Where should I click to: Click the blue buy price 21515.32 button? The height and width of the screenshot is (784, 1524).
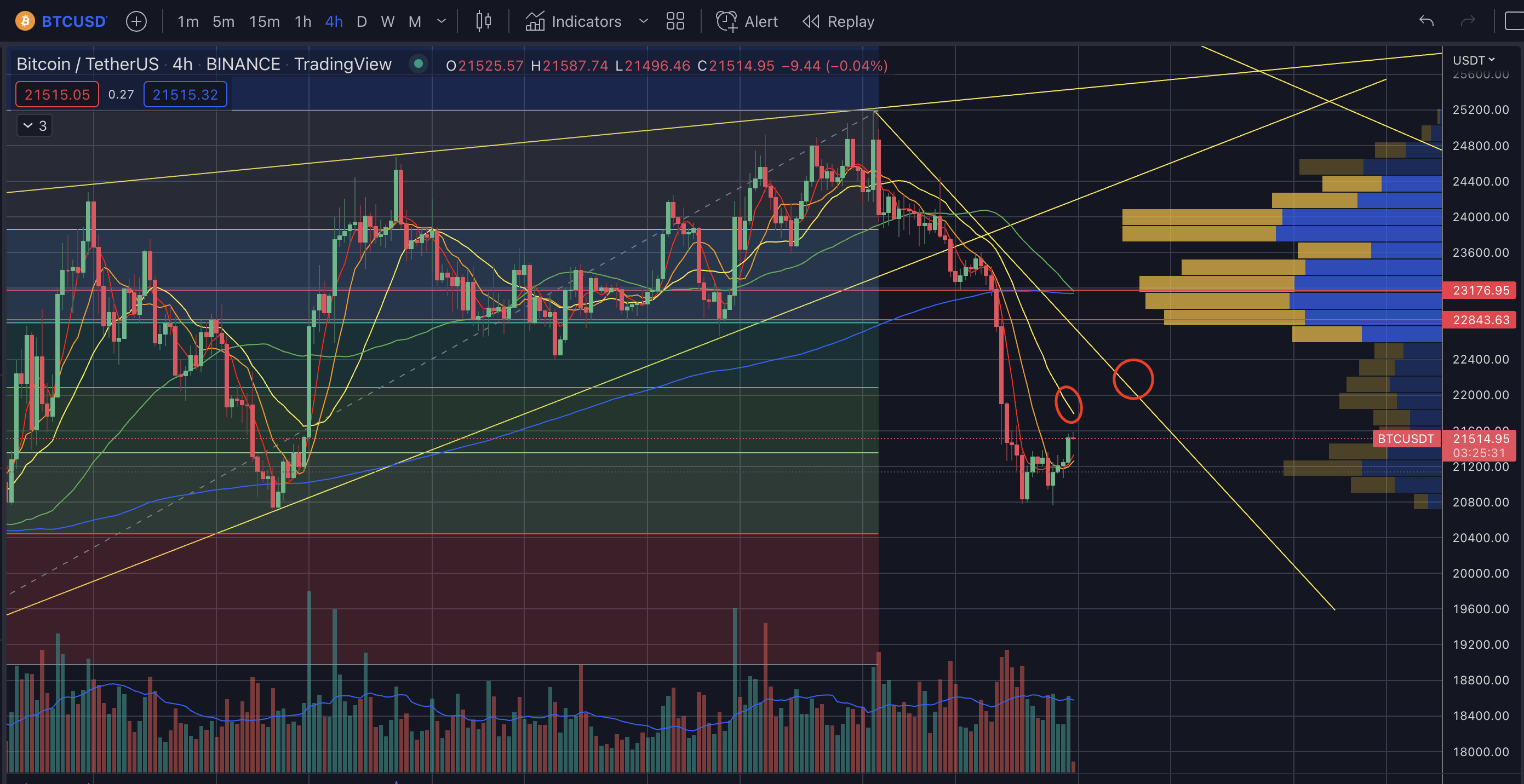[x=185, y=95]
